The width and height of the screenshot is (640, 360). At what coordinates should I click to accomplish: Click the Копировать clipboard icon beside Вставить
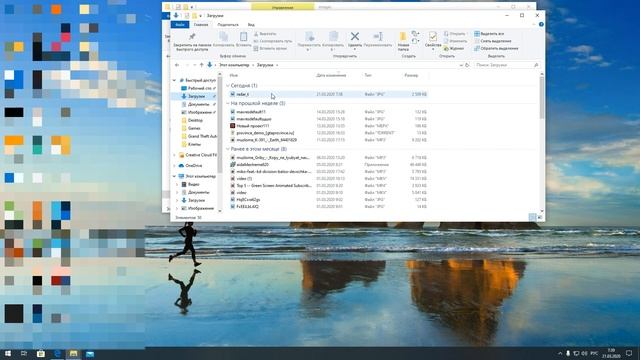point(224,36)
